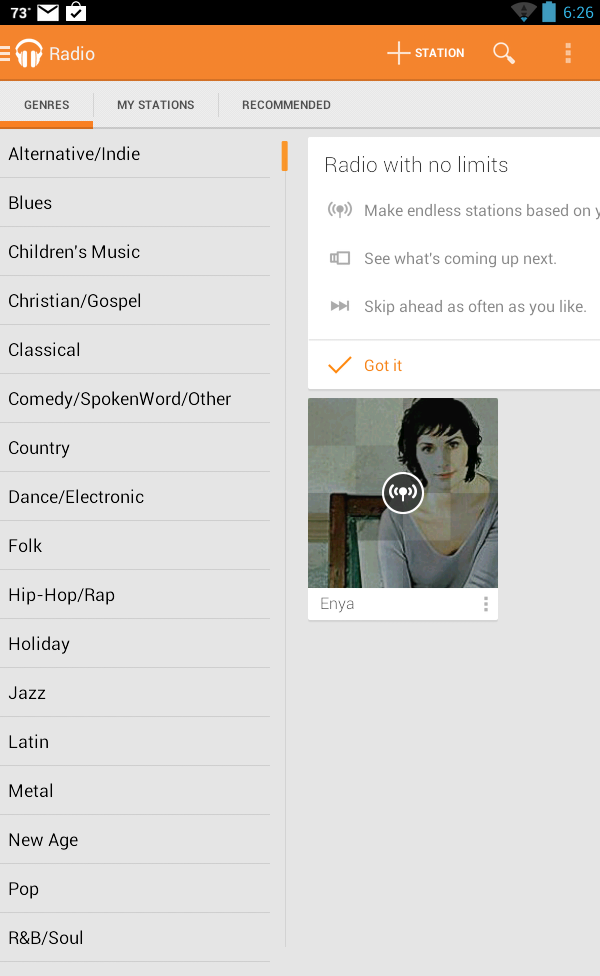Open search with the magnifier icon
The height and width of the screenshot is (976, 600).
[x=503, y=52]
